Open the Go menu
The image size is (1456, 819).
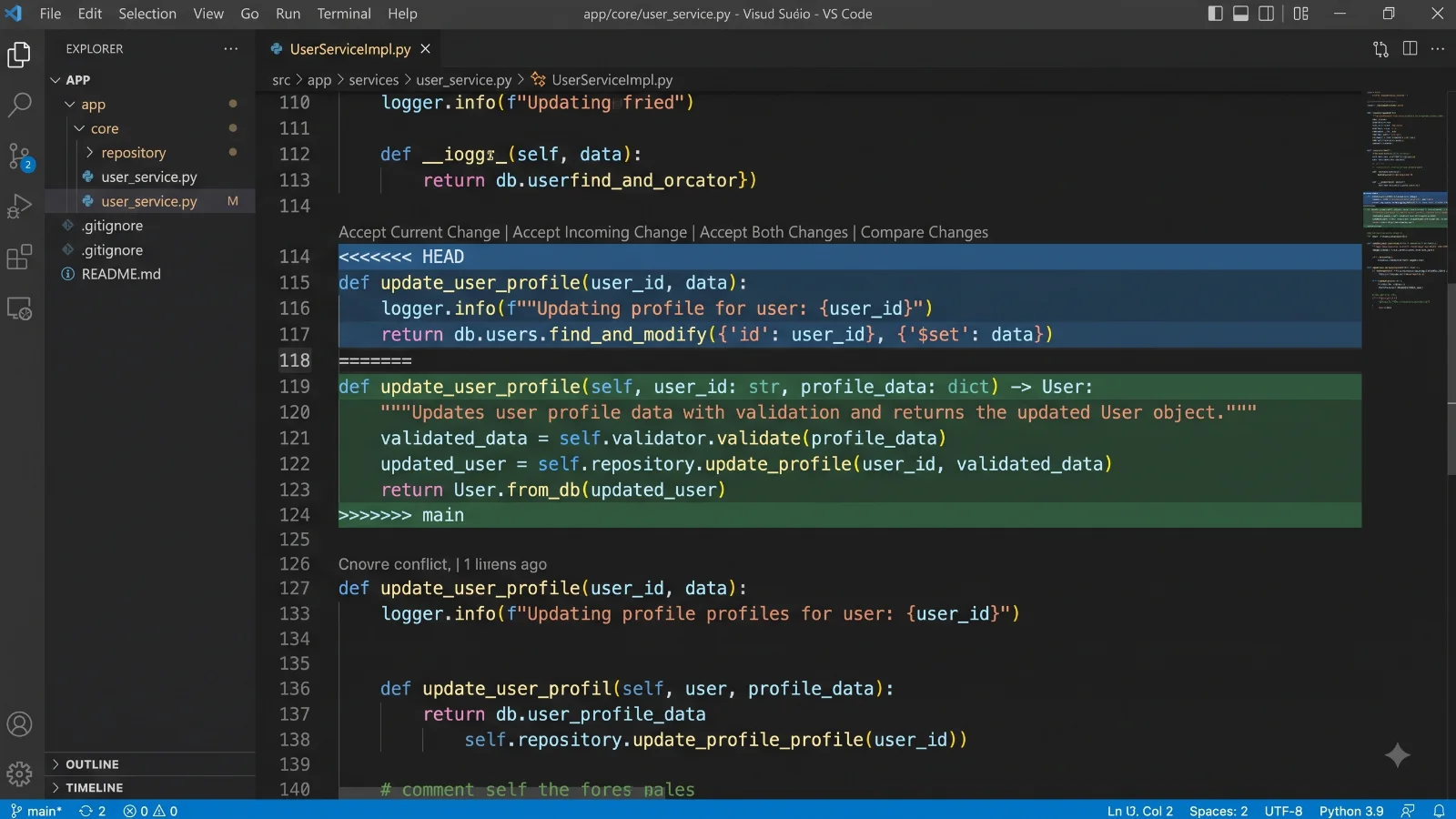click(x=249, y=14)
